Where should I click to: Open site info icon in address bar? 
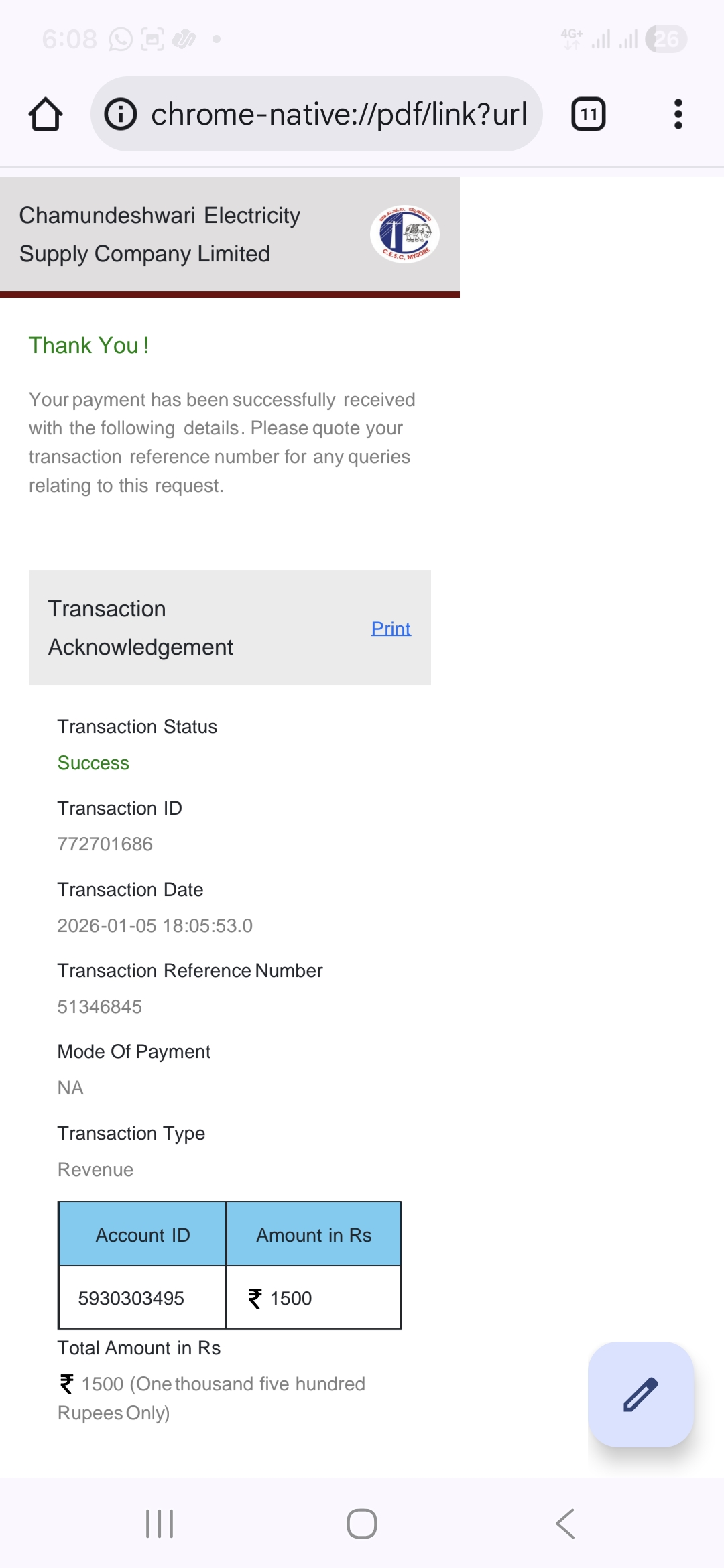click(121, 114)
